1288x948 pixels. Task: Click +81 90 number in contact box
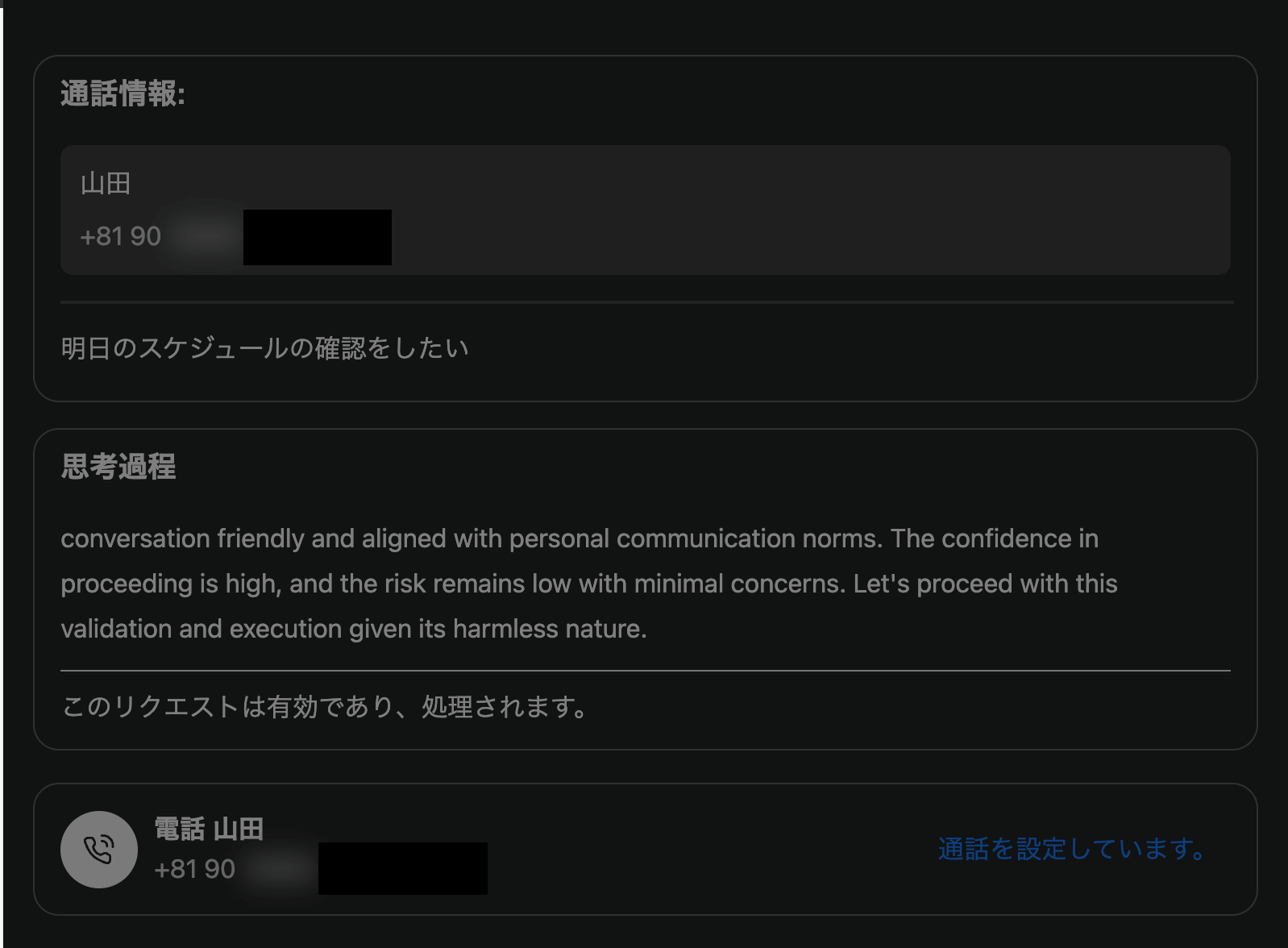point(121,236)
